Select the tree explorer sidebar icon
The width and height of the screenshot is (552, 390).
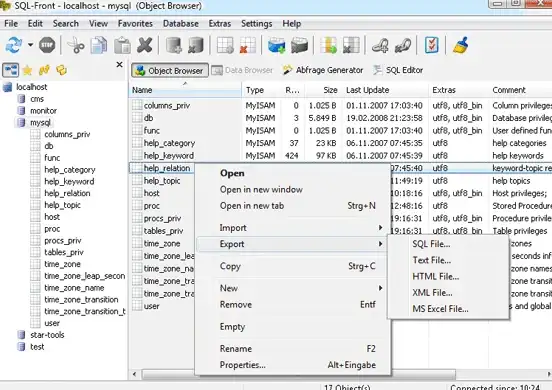coord(11,70)
